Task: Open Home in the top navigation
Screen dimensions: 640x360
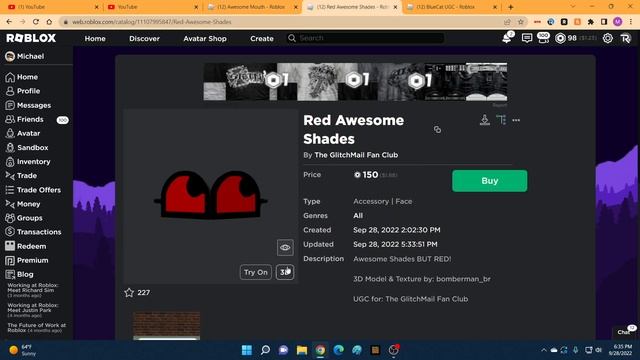Action: coord(95,38)
